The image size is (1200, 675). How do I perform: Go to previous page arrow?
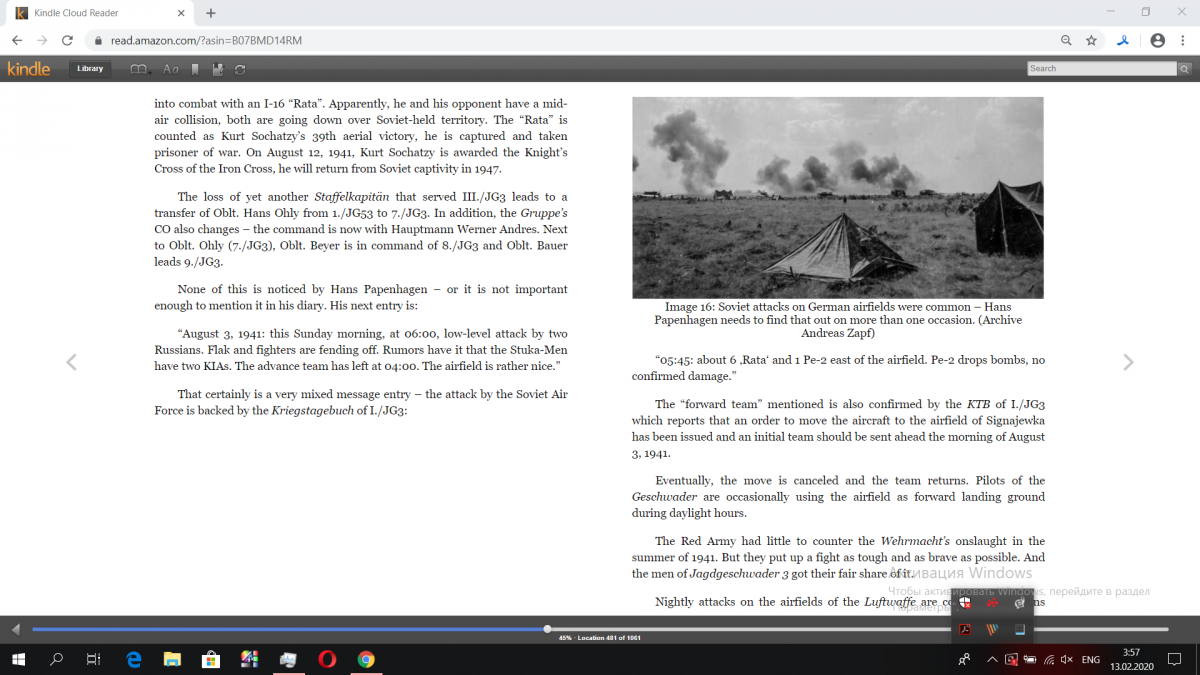click(71, 362)
